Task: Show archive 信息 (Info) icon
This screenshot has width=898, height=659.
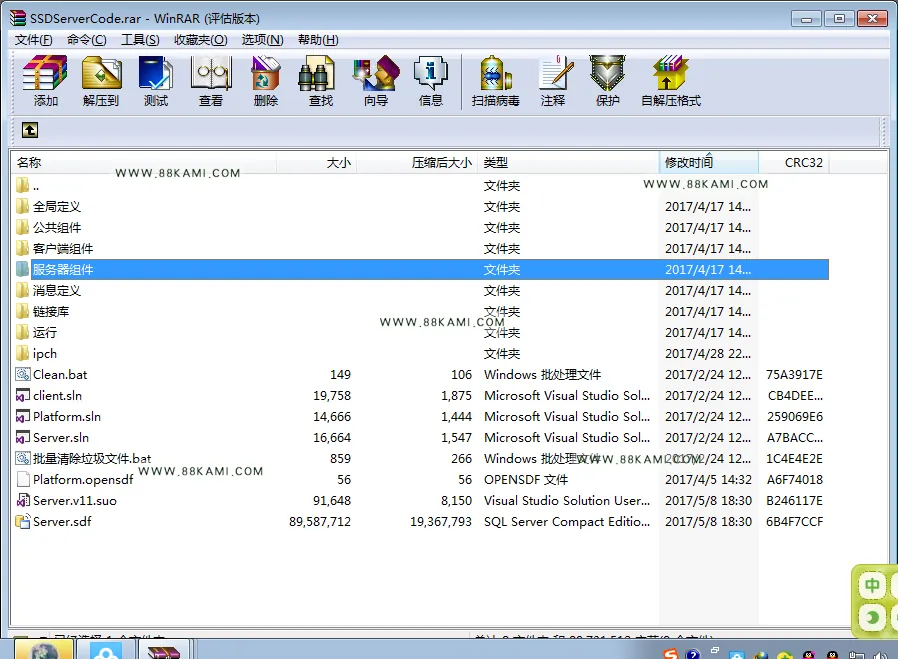Action: [431, 81]
